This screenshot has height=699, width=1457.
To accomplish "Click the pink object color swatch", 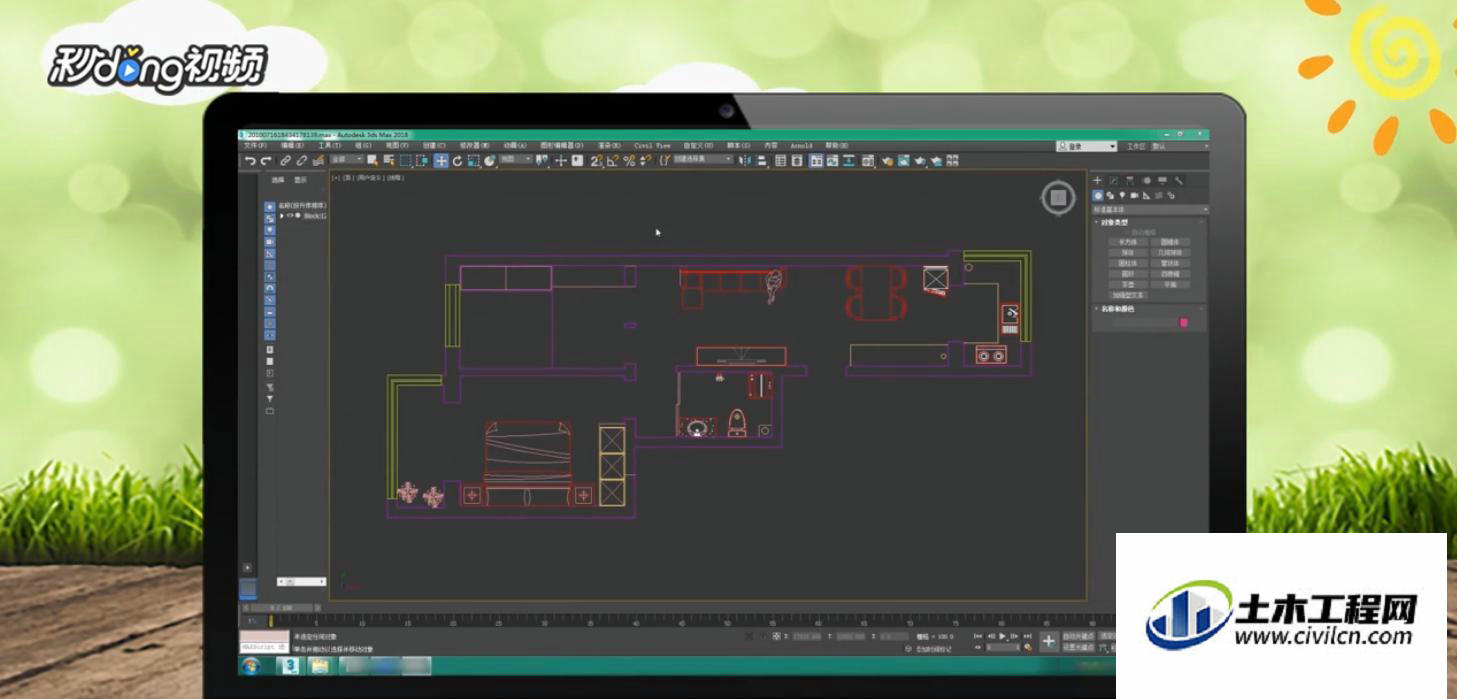I will coord(1184,322).
